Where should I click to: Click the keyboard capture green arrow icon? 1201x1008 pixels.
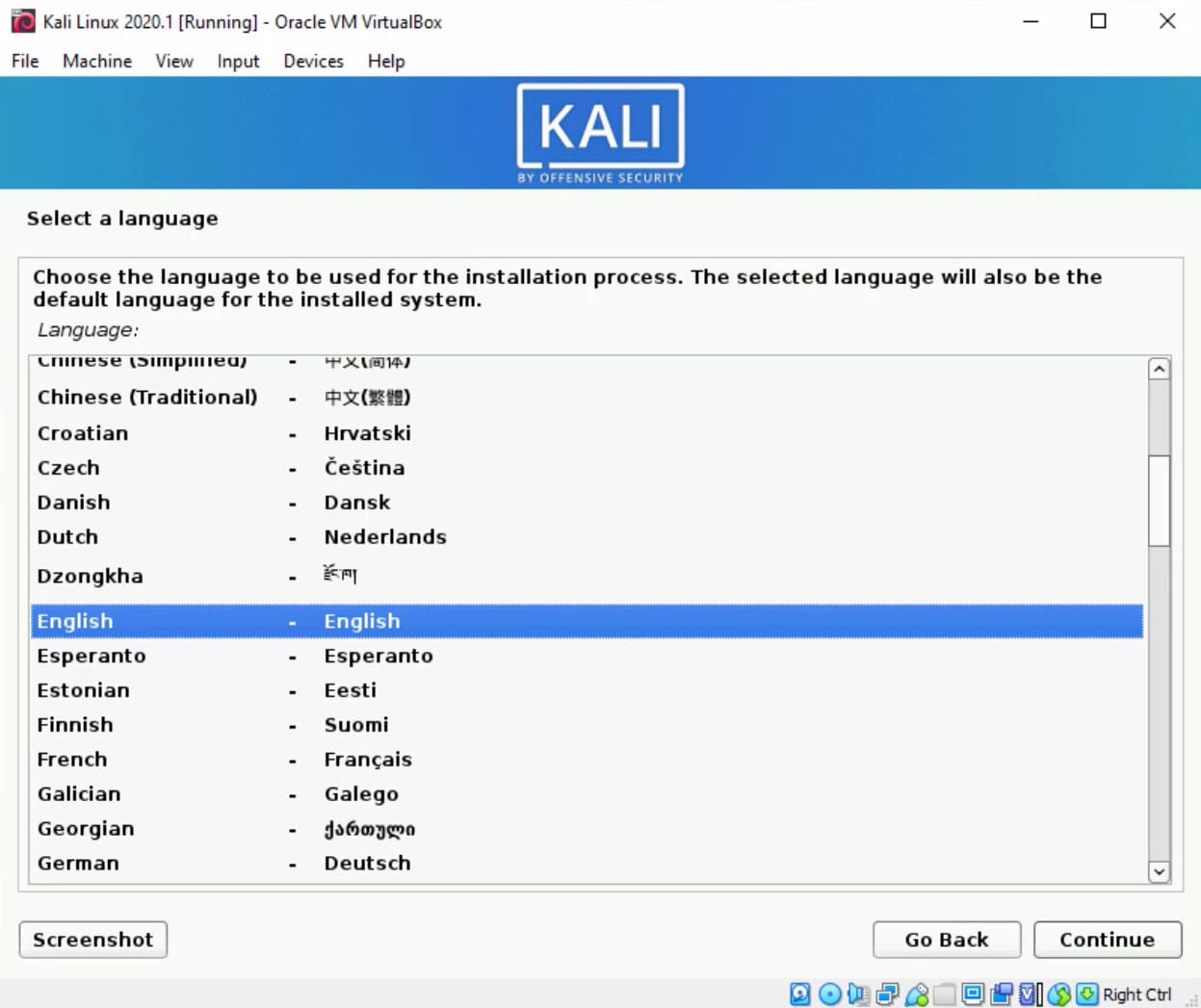pos(1087,994)
